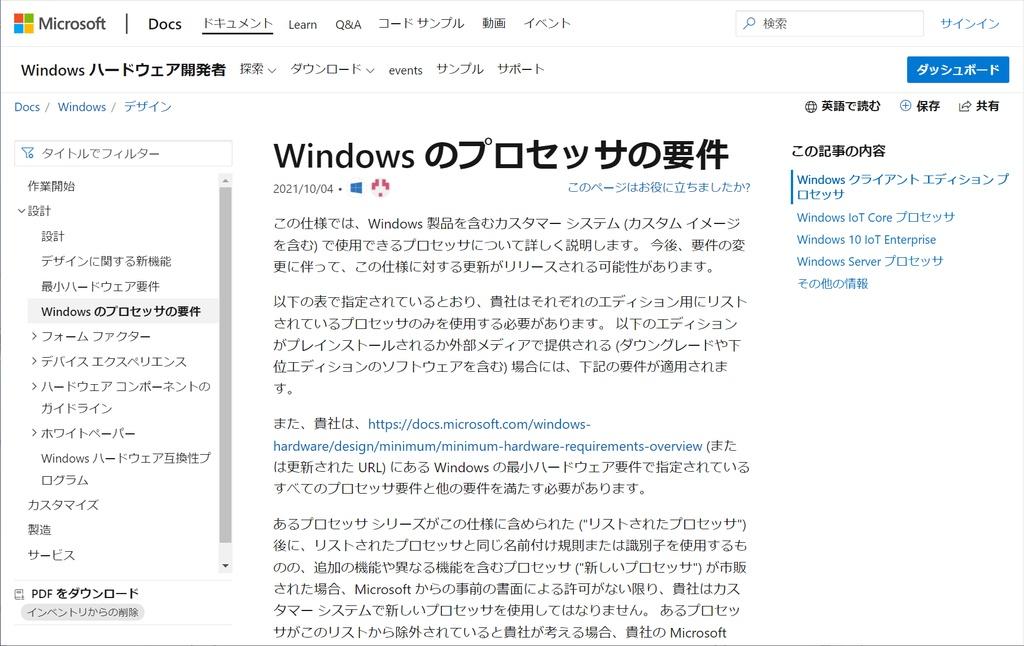This screenshot has height=646, width=1024.
Task: Select 製造 in the sidebar
Action: tap(39, 530)
